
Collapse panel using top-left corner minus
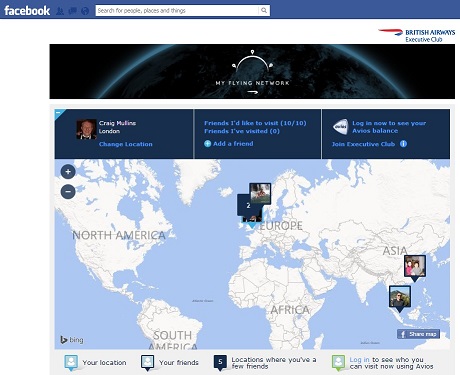(x=58, y=113)
